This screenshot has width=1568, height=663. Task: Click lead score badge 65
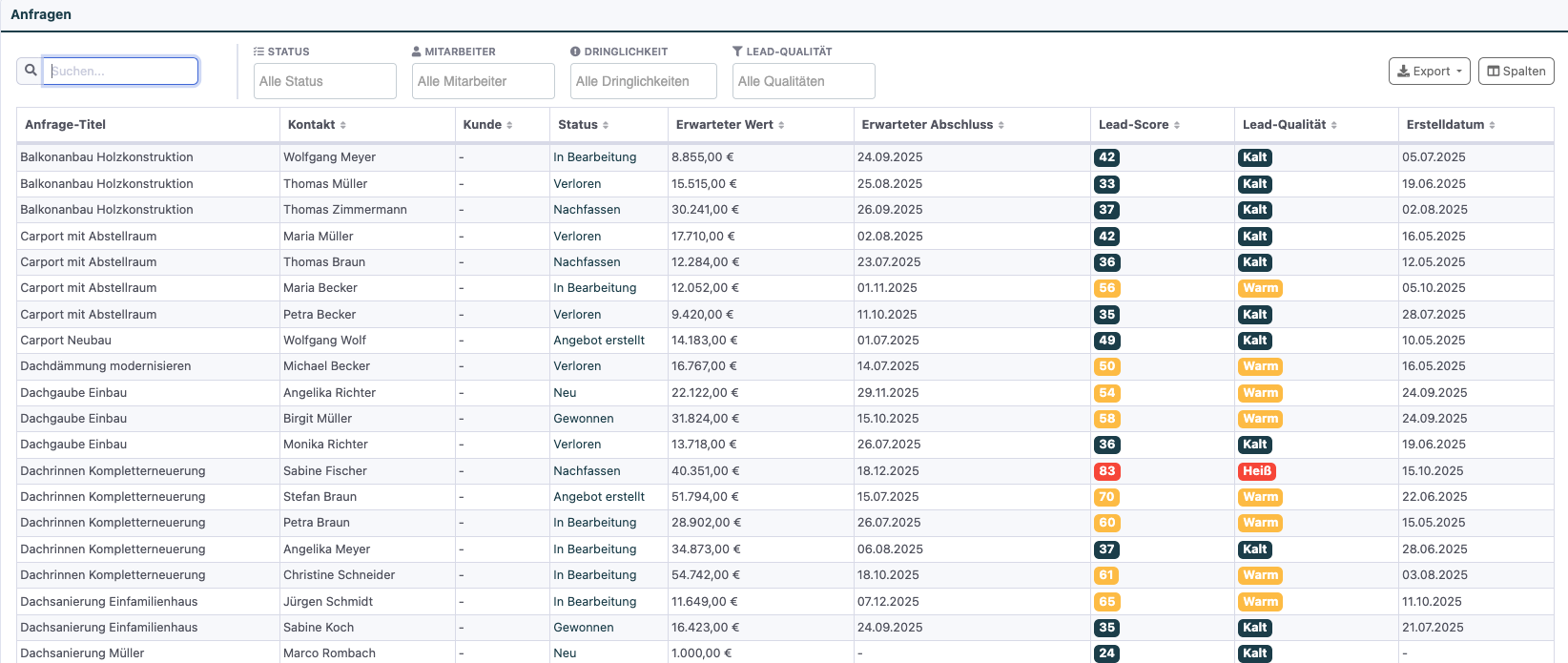click(1106, 602)
